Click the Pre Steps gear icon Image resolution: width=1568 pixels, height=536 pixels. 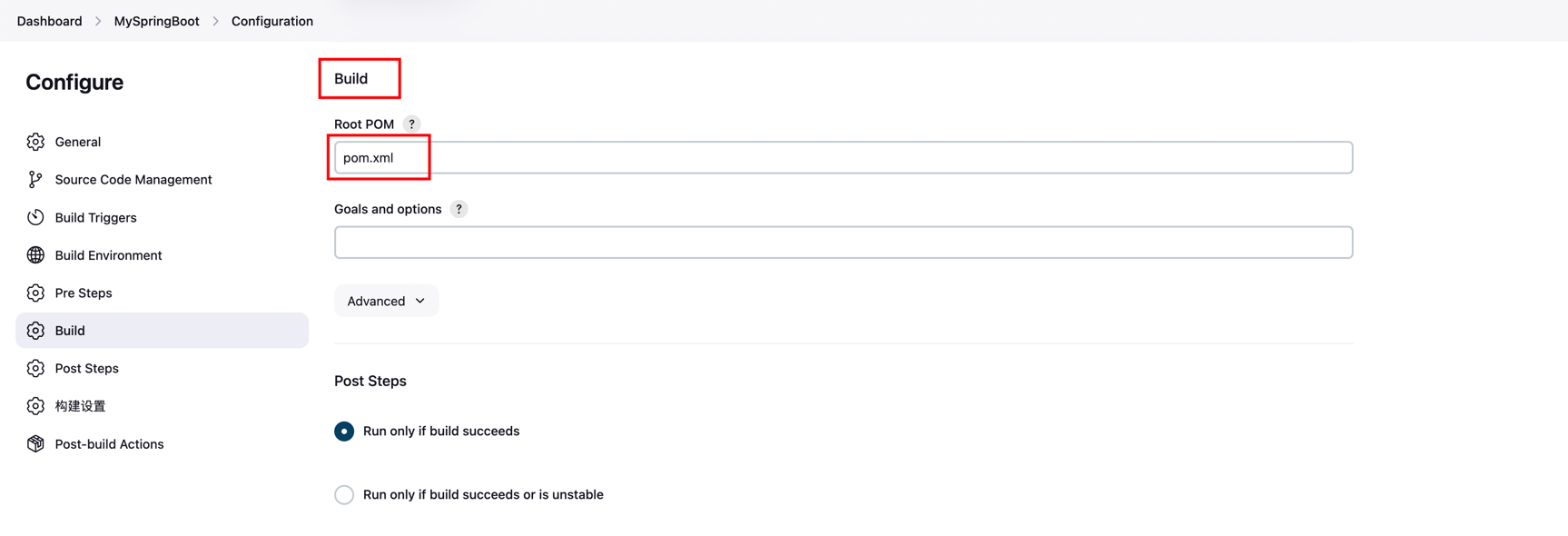(35, 293)
